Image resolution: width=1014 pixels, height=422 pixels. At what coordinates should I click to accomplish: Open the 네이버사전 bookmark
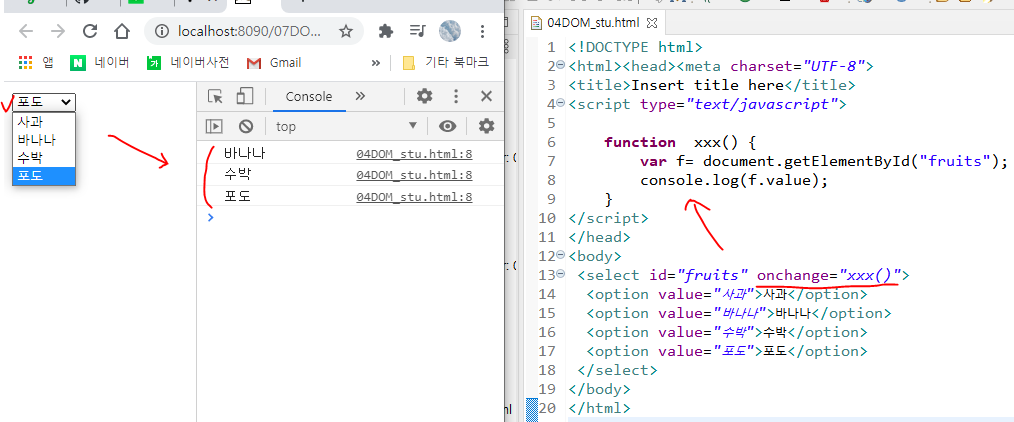click(188, 63)
